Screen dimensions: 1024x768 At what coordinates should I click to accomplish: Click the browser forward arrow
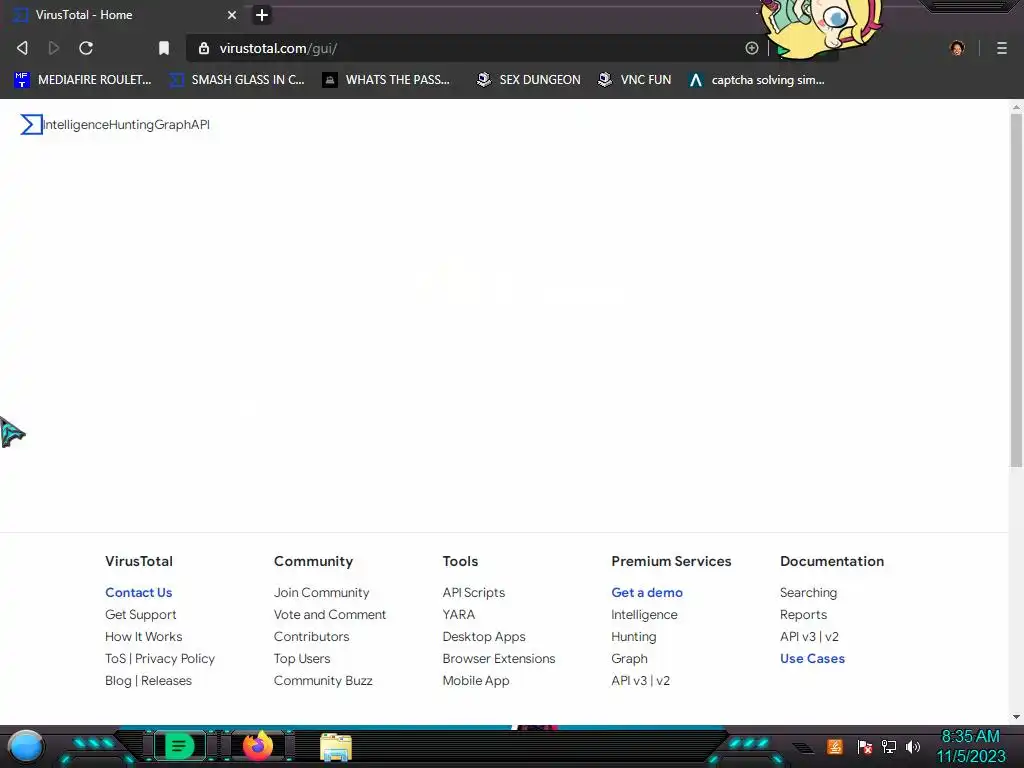pos(54,48)
